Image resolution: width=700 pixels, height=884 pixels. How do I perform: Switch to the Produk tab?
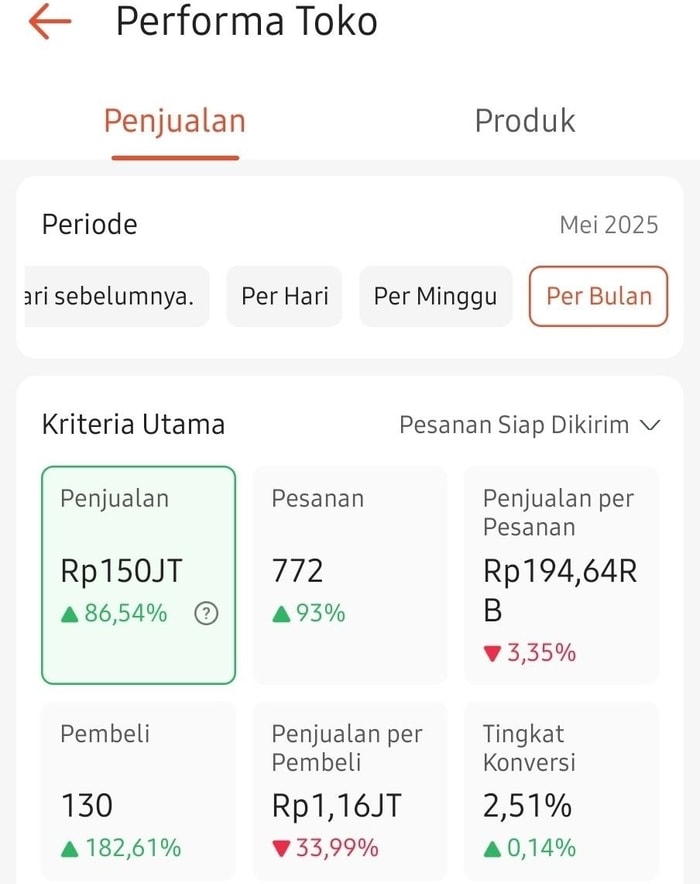524,121
